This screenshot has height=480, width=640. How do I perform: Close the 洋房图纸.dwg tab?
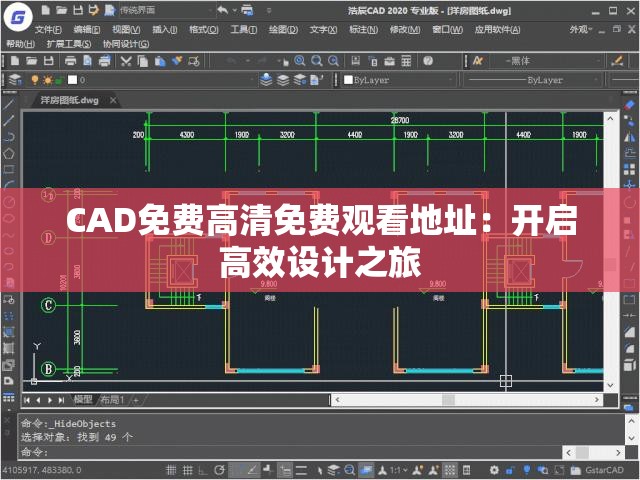tap(113, 100)
